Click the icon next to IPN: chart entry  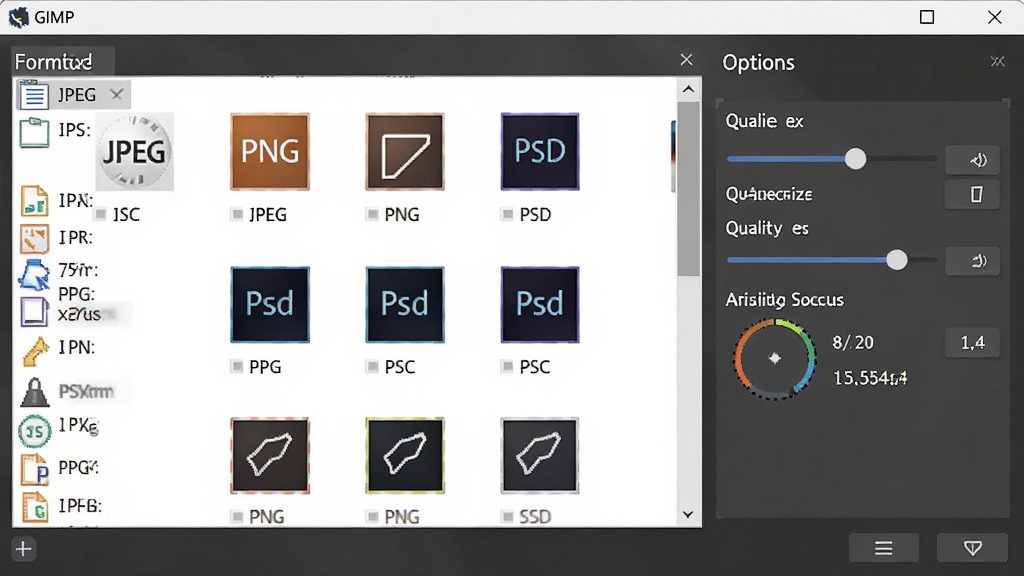[x=35, y=201]
